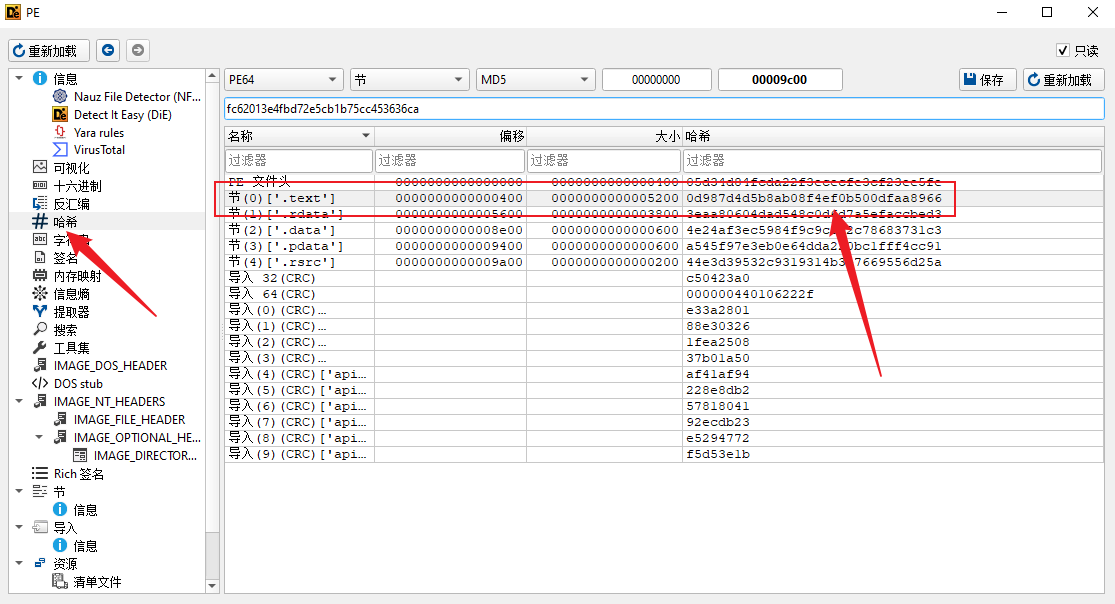Select Yara rules in sidebar
The height and width of the screenshot is (604, 1115).
pyautogui.click(x=98, y=132)
